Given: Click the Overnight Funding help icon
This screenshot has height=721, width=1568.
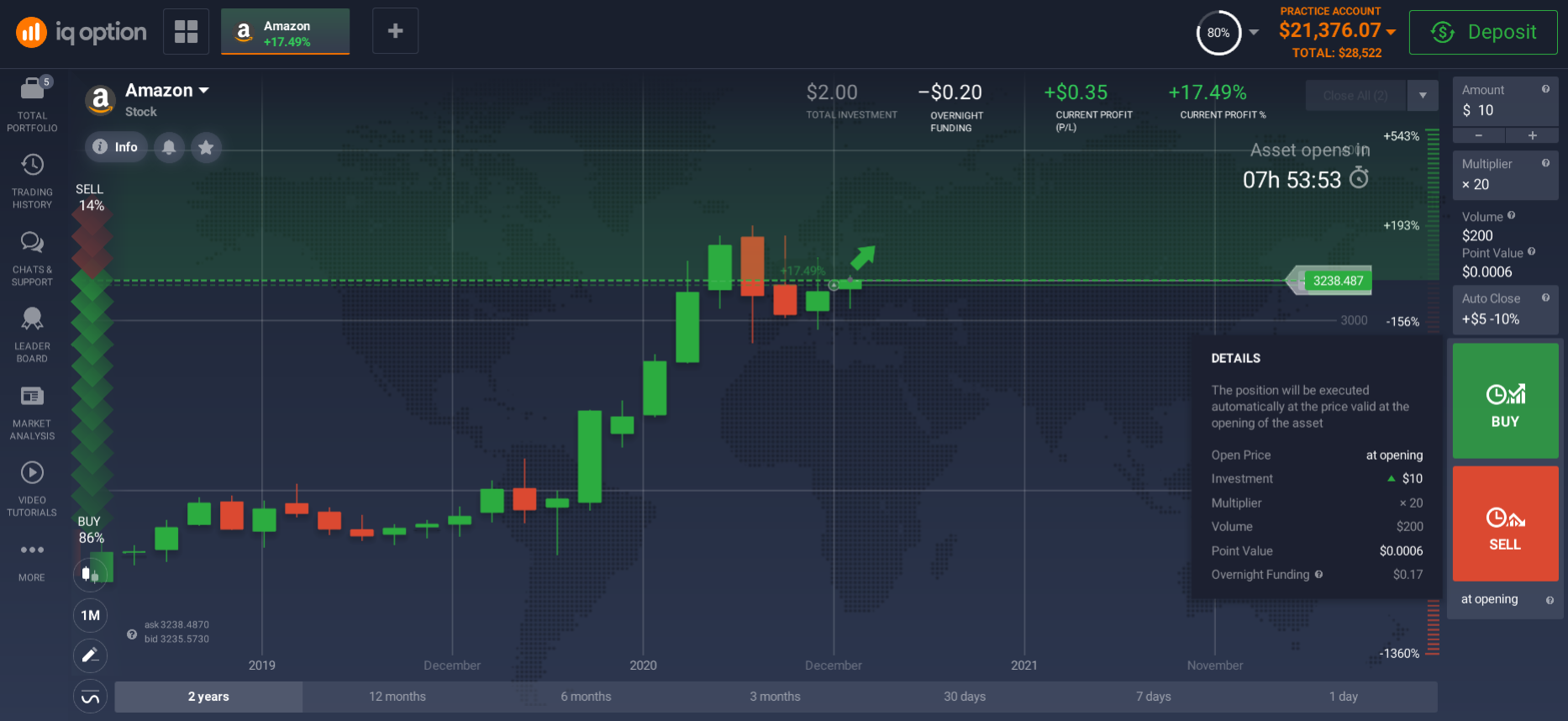Looking at the screenshot, I should (1318, 574).
